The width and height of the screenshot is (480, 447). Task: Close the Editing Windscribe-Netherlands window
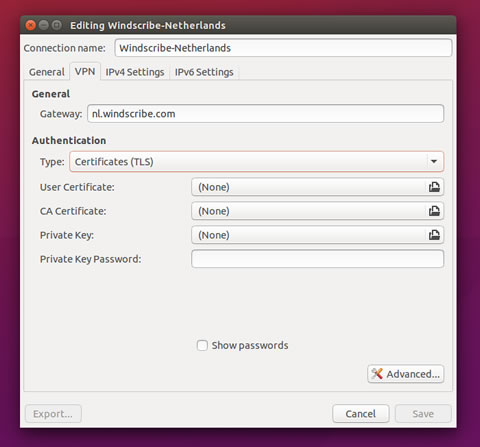(x=31, y=25)
